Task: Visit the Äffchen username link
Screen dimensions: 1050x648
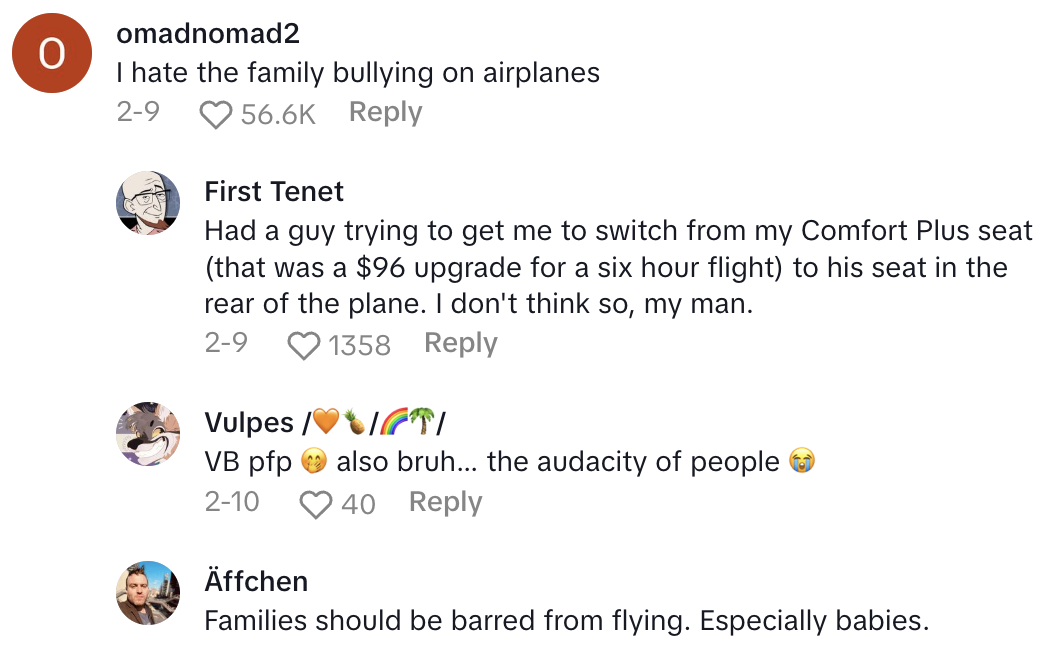Action: pyautogui.click(x=256, y=582)
